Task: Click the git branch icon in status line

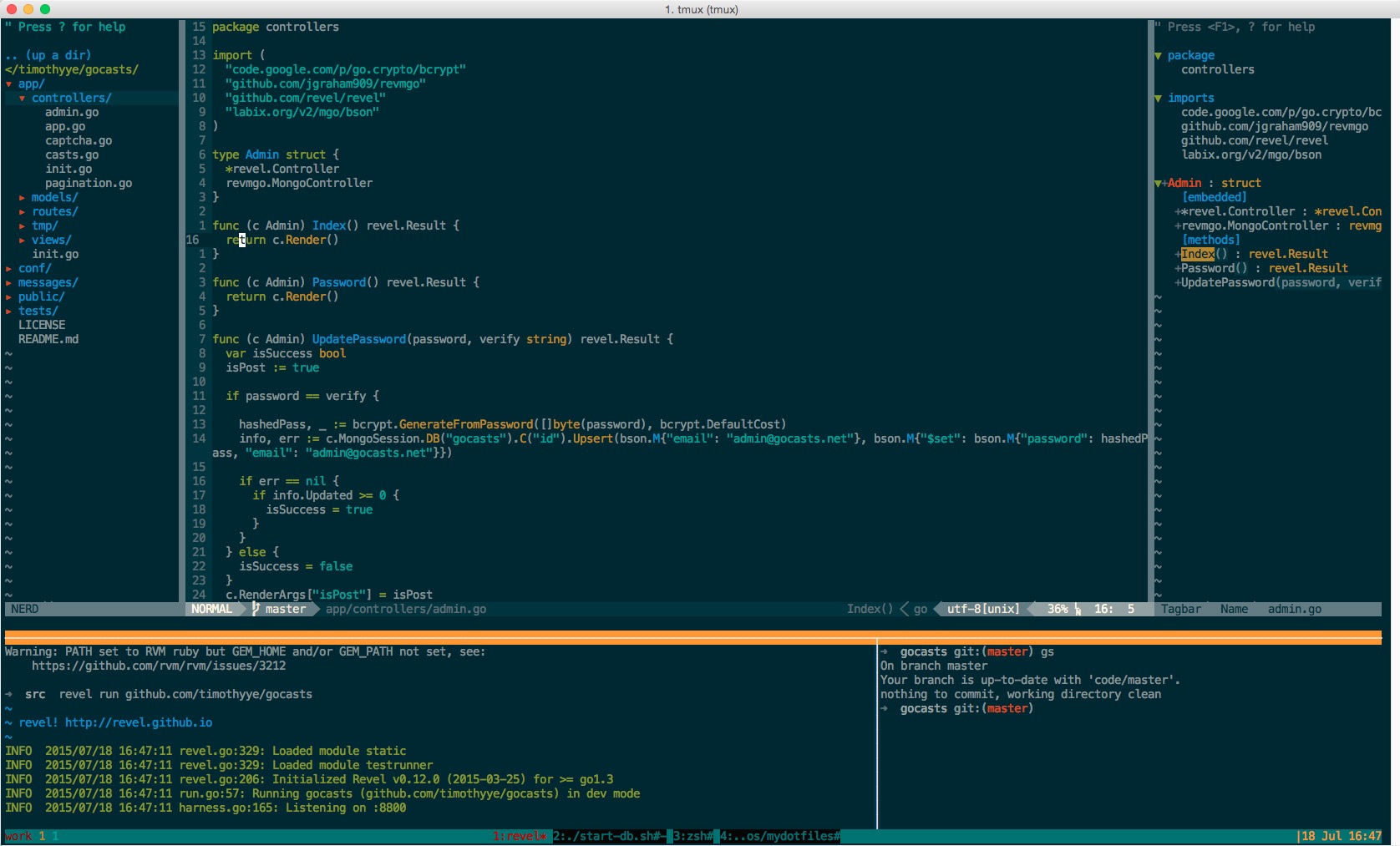Action: [256, 610]
